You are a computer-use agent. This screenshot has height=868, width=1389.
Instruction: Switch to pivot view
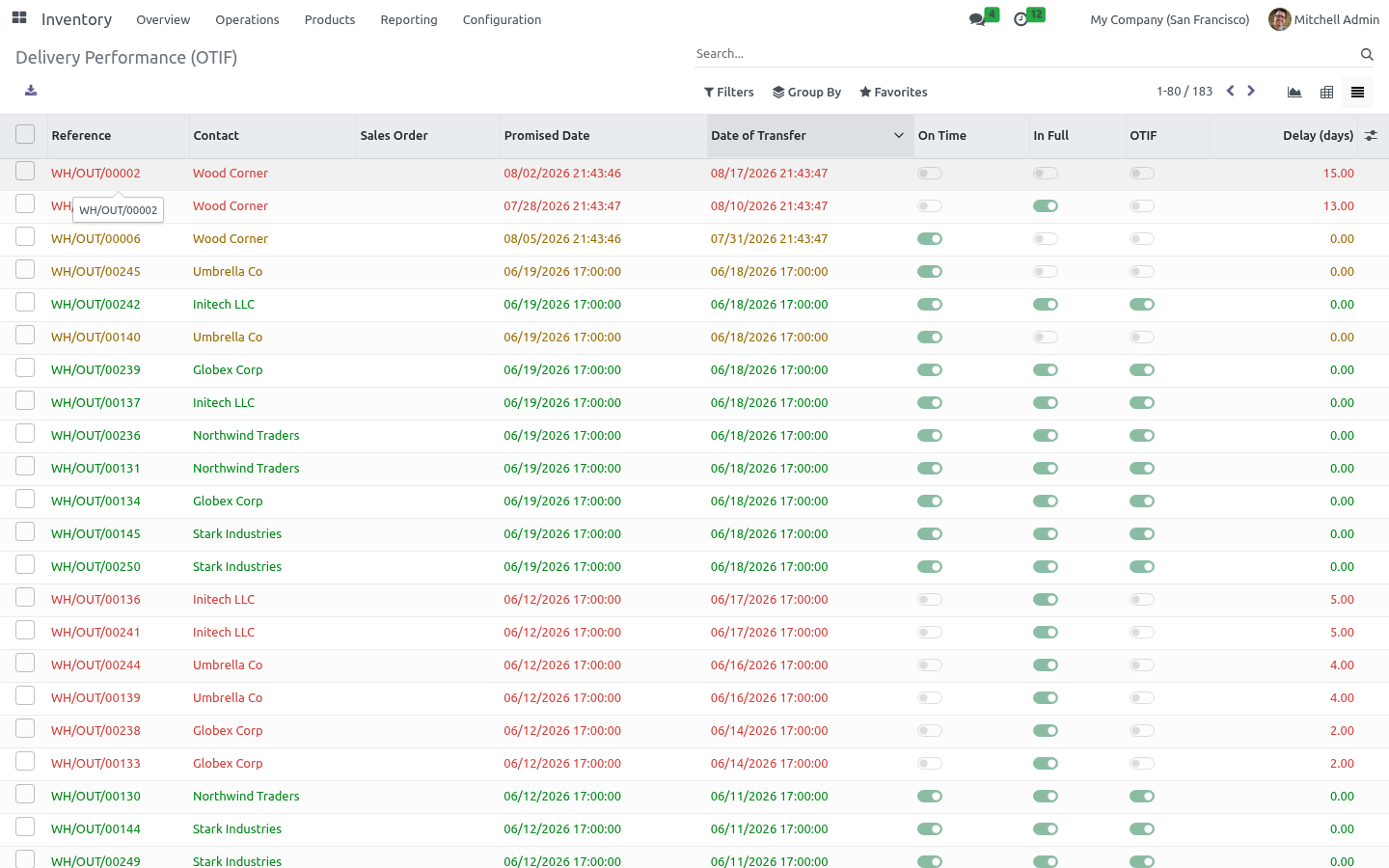point(1326,93)
